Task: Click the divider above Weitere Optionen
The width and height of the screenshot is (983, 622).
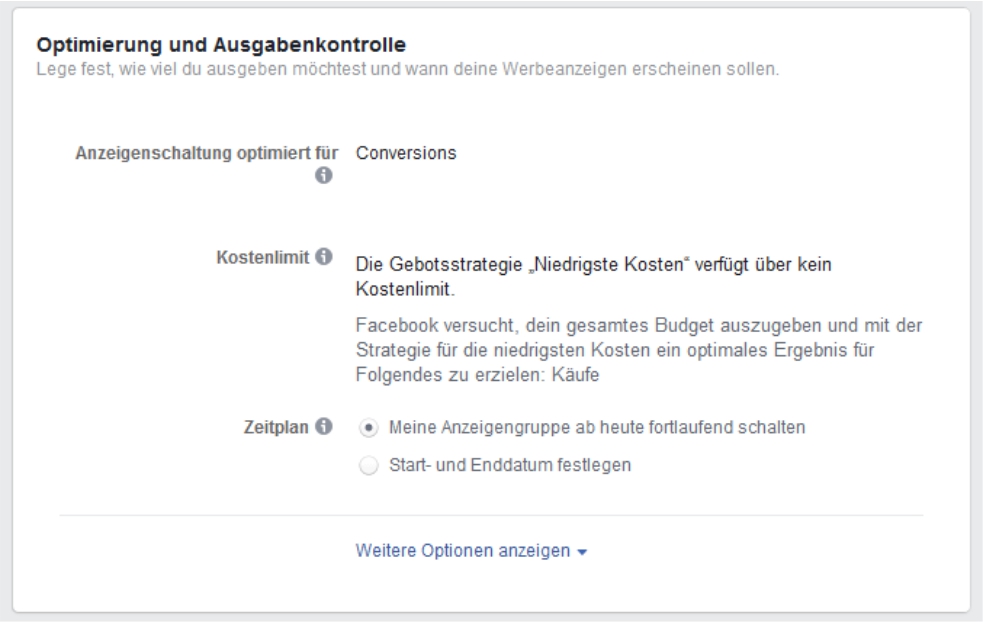Action: coord(492,515)
